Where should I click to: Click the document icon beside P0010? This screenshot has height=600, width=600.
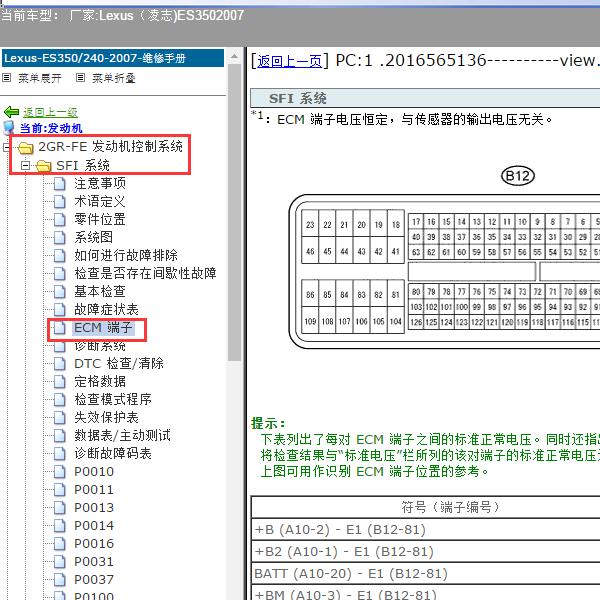60,471
